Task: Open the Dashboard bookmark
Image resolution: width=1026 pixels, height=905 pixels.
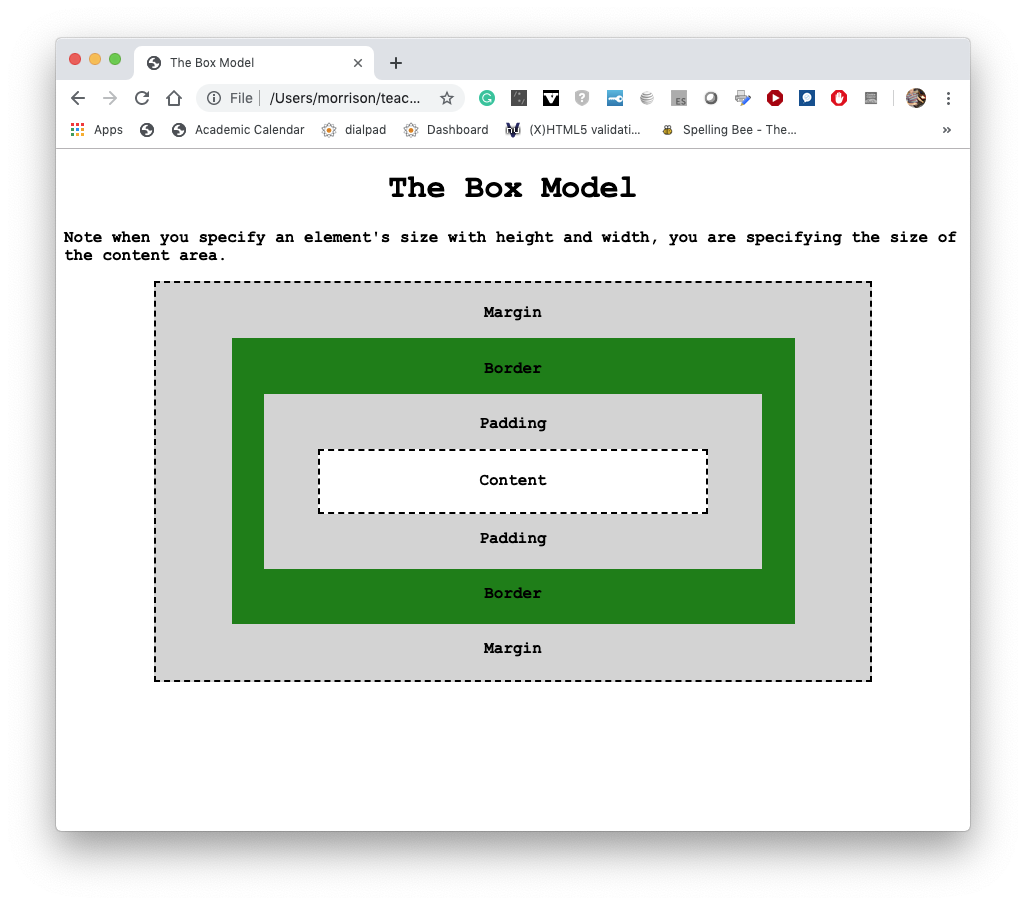Action: [x=446, y=130]
